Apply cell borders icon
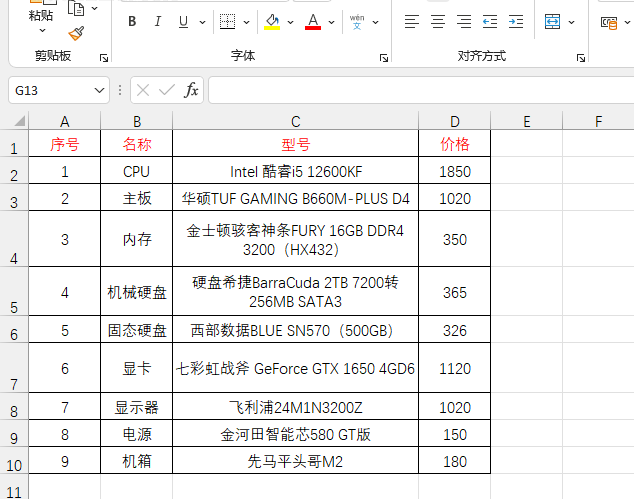This screenshot has height=499, width=634. click(227, 21)
